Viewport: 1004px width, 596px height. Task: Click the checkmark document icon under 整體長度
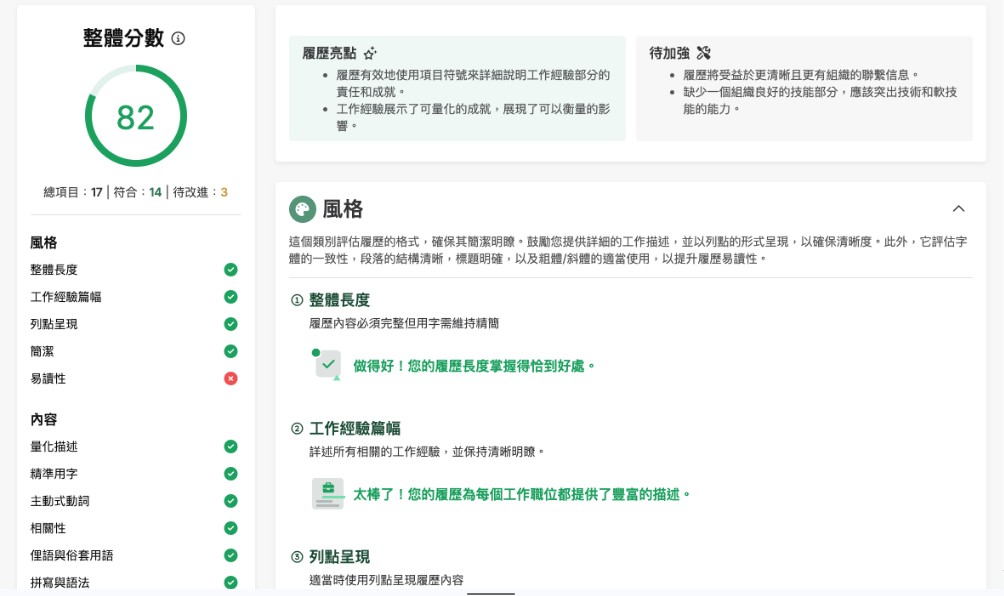coord(327,365)
